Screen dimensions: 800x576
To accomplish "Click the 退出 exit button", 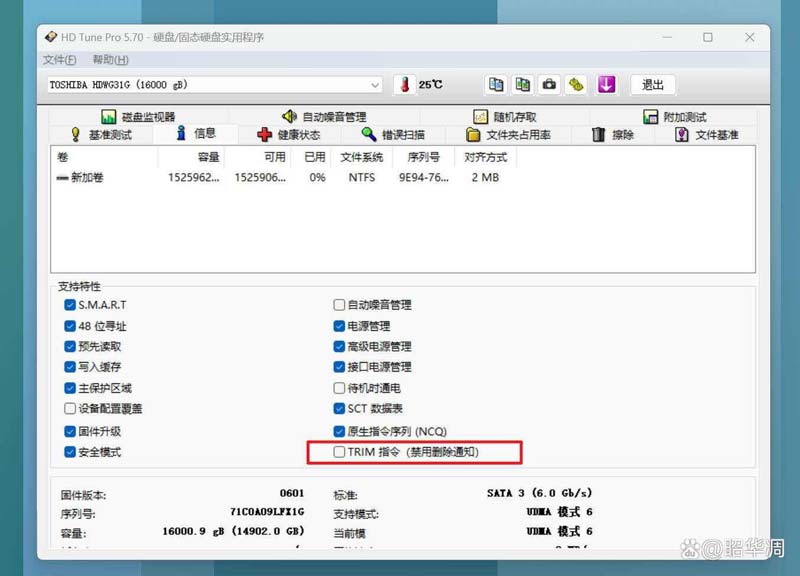I will [x=652, y=84].
